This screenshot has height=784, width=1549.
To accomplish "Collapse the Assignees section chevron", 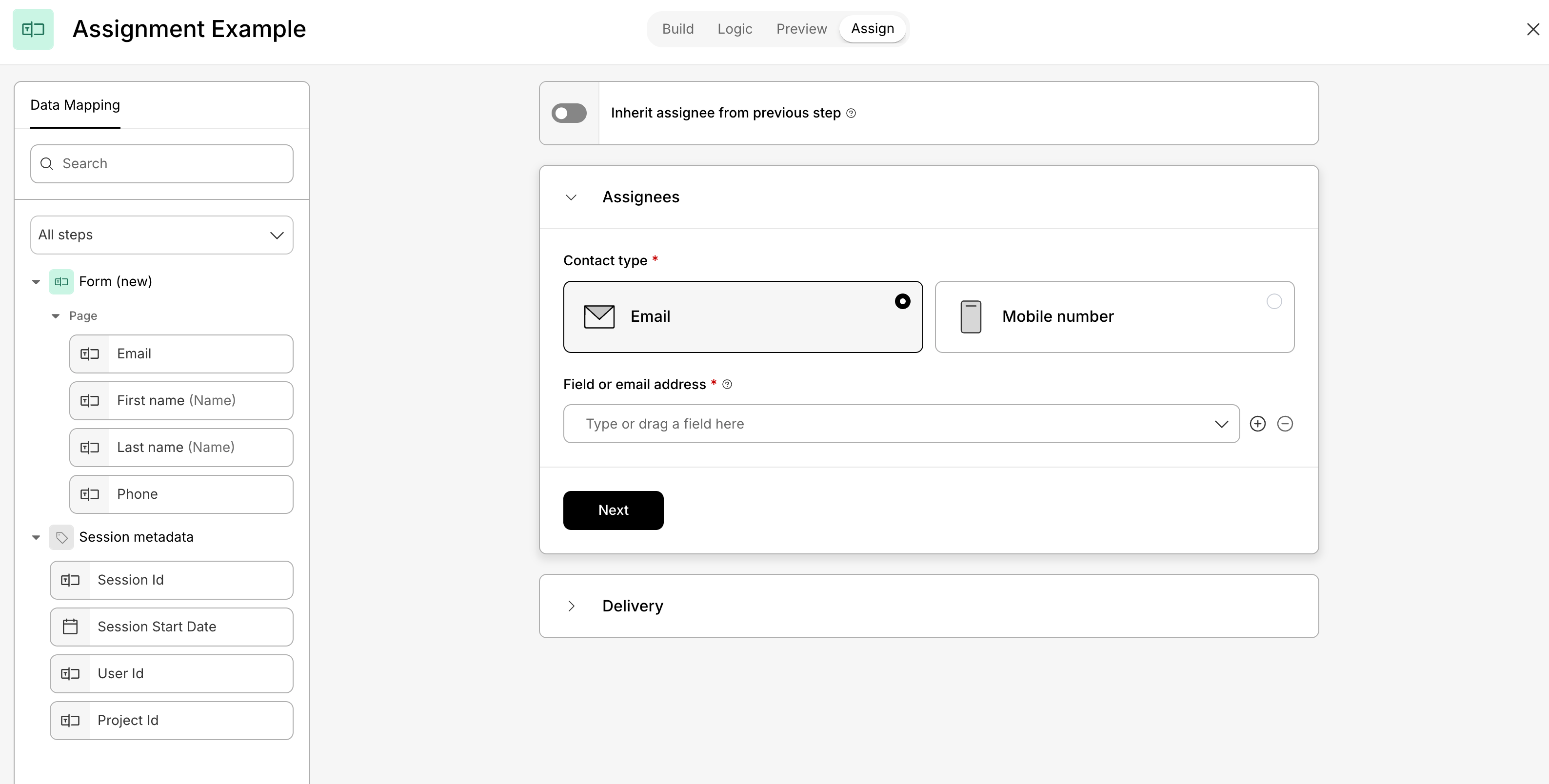I will tap(571, 197).
